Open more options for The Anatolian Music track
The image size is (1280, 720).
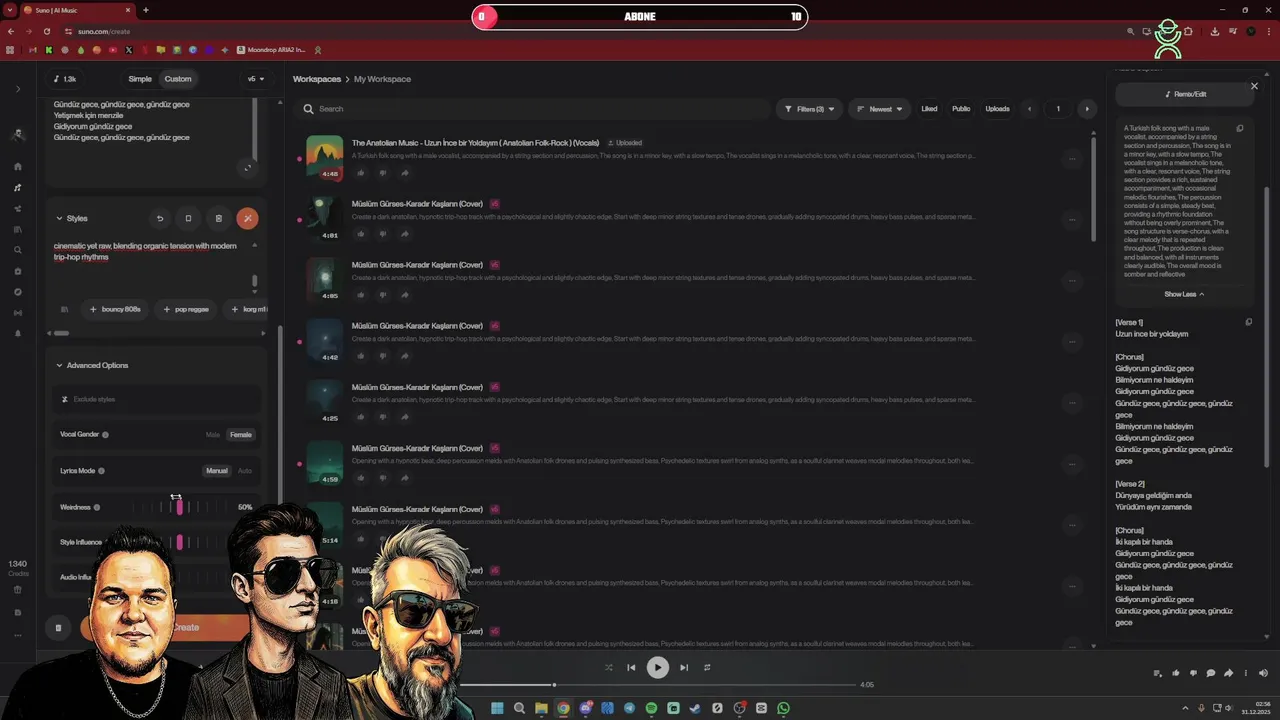click(1072, 158)
